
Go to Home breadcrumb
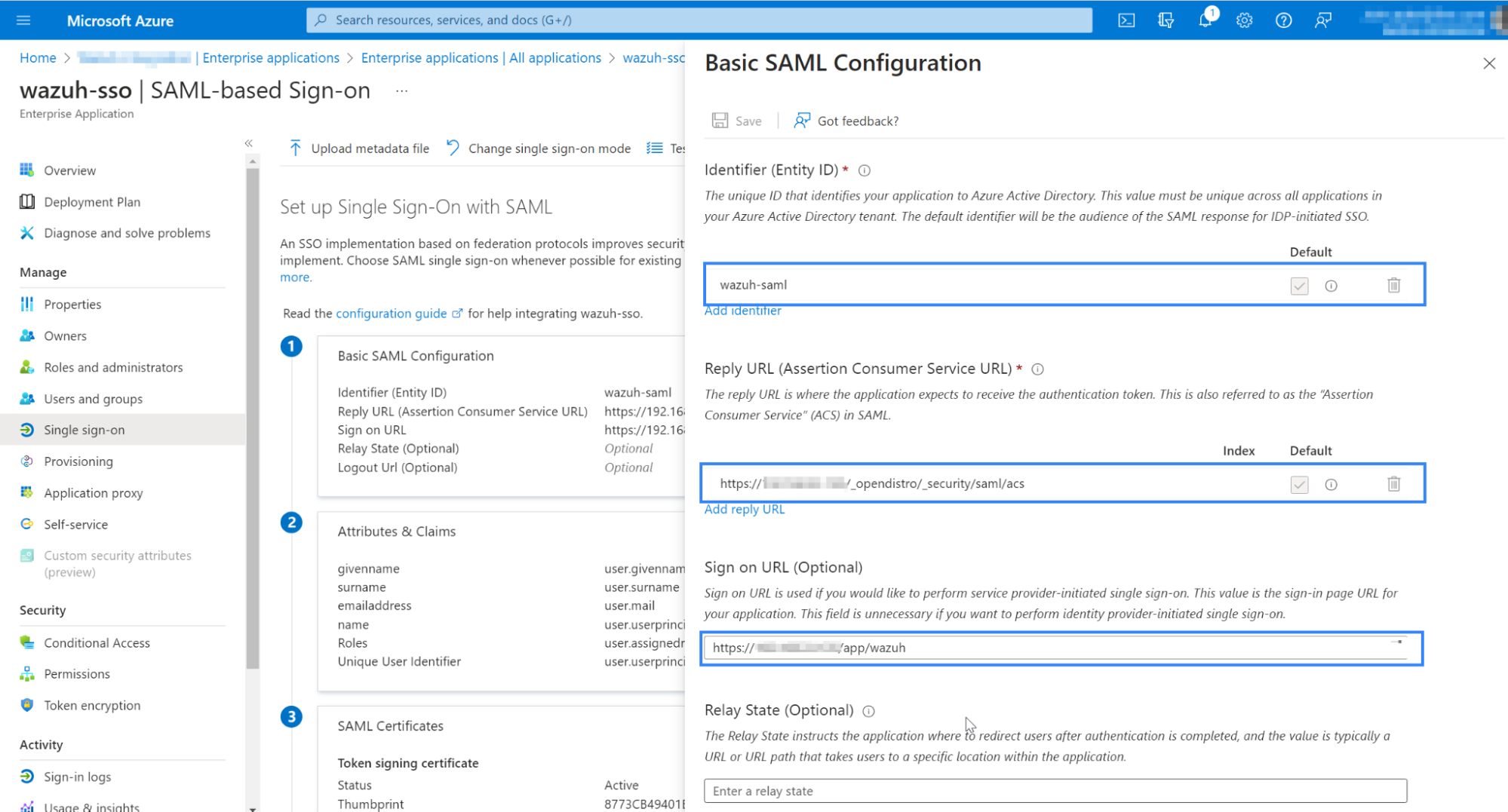click(38, 58)
